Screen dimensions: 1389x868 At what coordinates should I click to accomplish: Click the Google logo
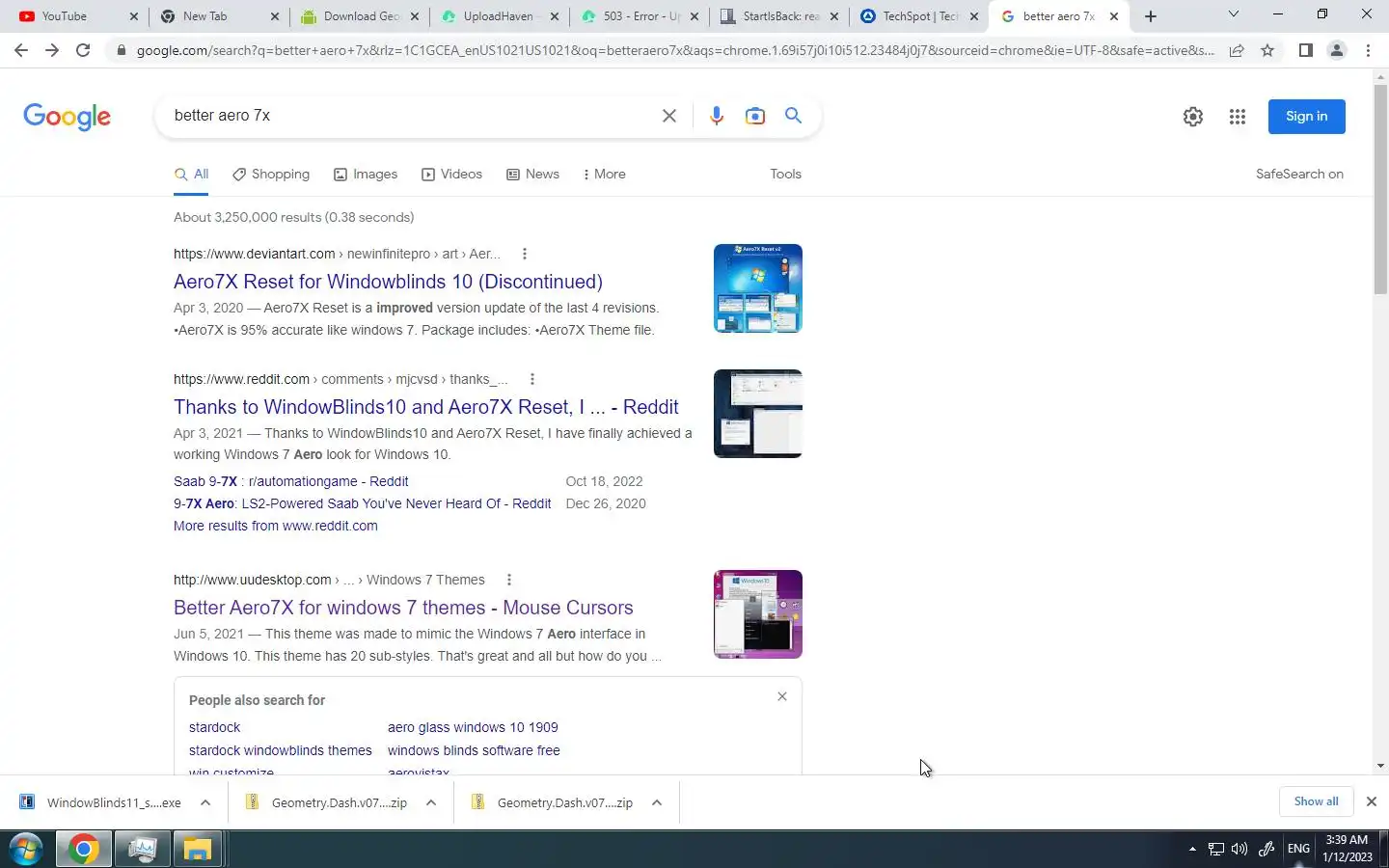(67, 117)
